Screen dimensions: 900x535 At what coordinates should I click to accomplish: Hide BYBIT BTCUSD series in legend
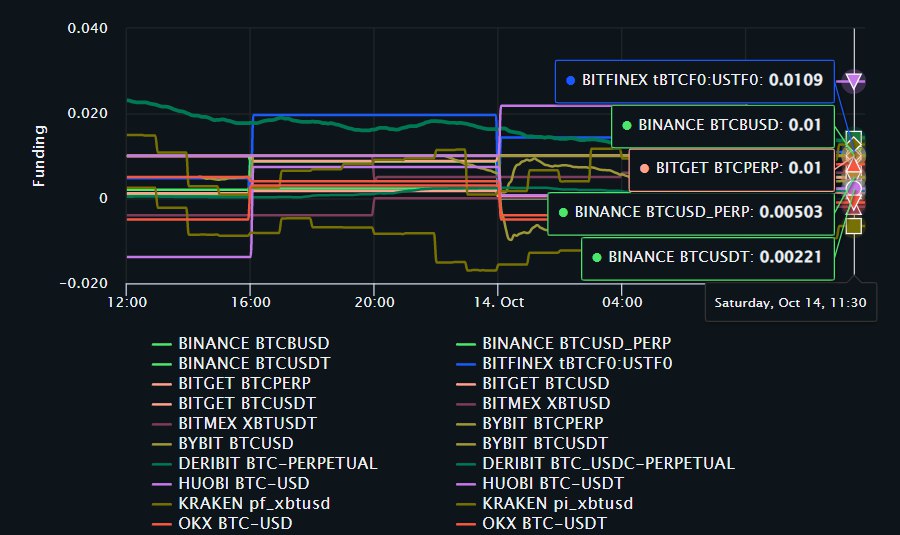pyautogui.click(x=223, y=444)
